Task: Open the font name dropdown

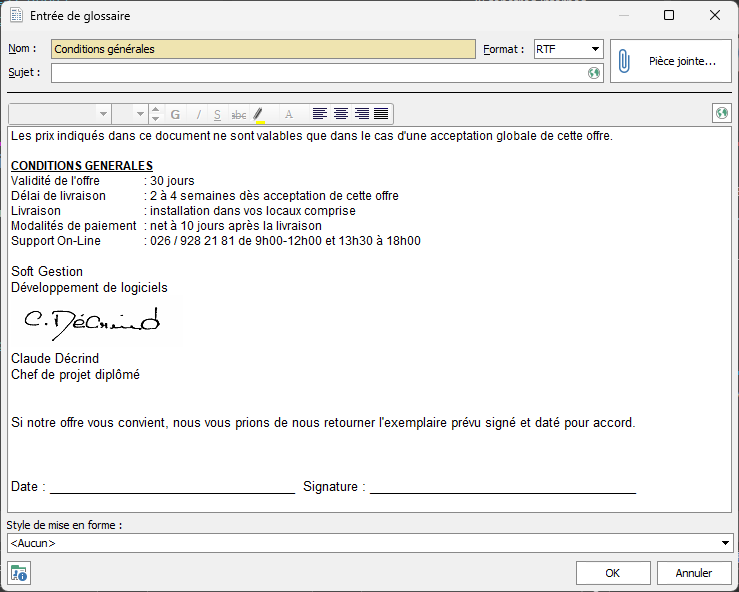Action: pos(102,114)
